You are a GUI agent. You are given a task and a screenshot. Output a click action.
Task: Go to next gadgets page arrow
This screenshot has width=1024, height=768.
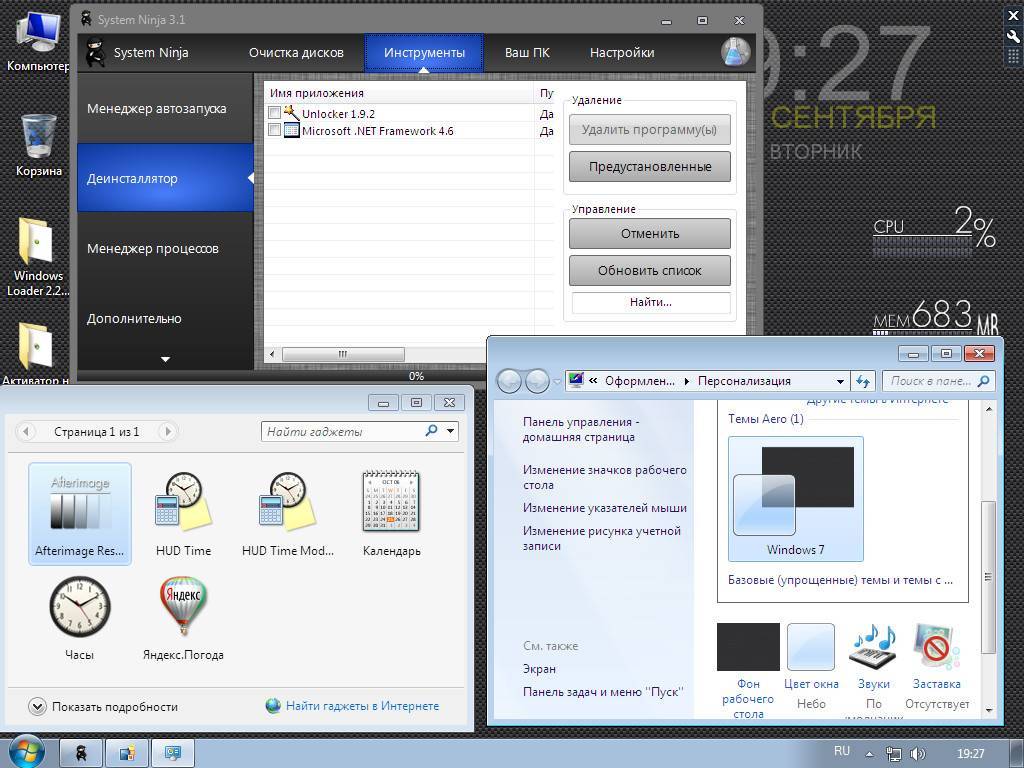tap(167, 431)
